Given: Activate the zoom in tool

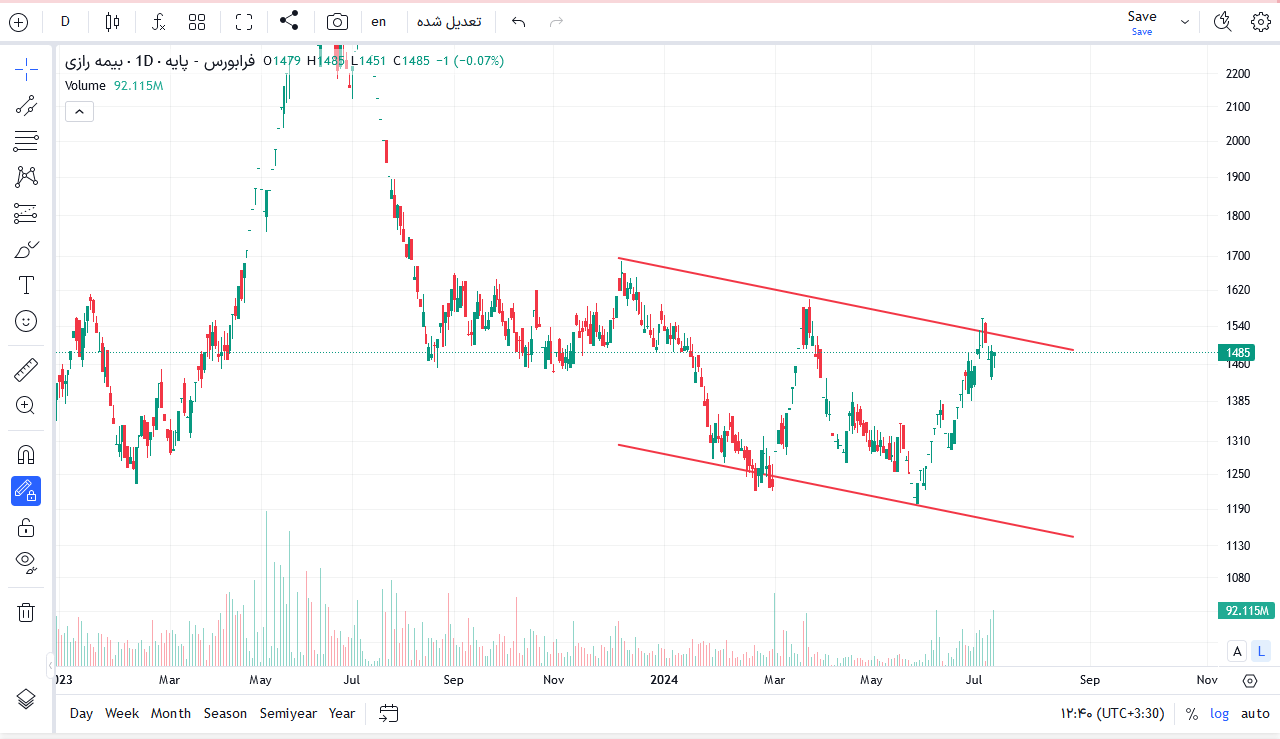Looking at the screenshot, I should click(26, 406).
